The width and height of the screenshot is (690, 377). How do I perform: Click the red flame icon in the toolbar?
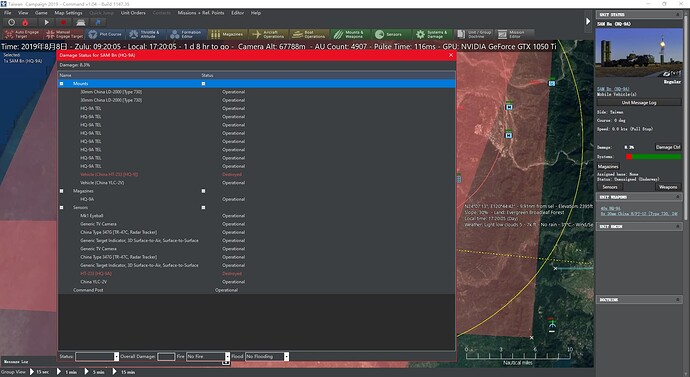25,22
